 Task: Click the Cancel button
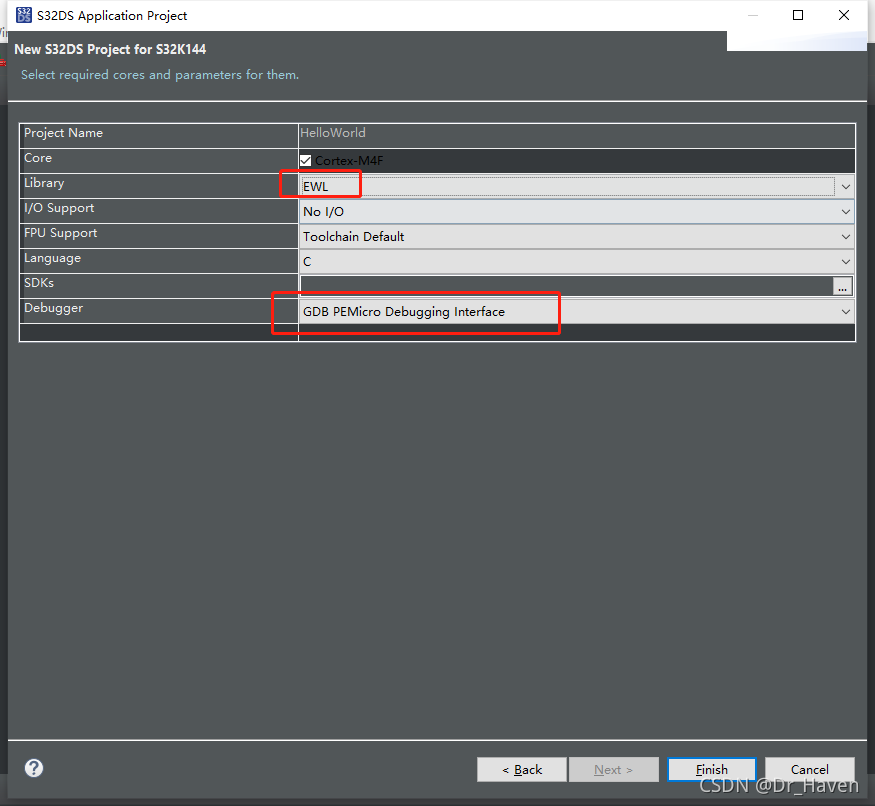click(809, 770)
